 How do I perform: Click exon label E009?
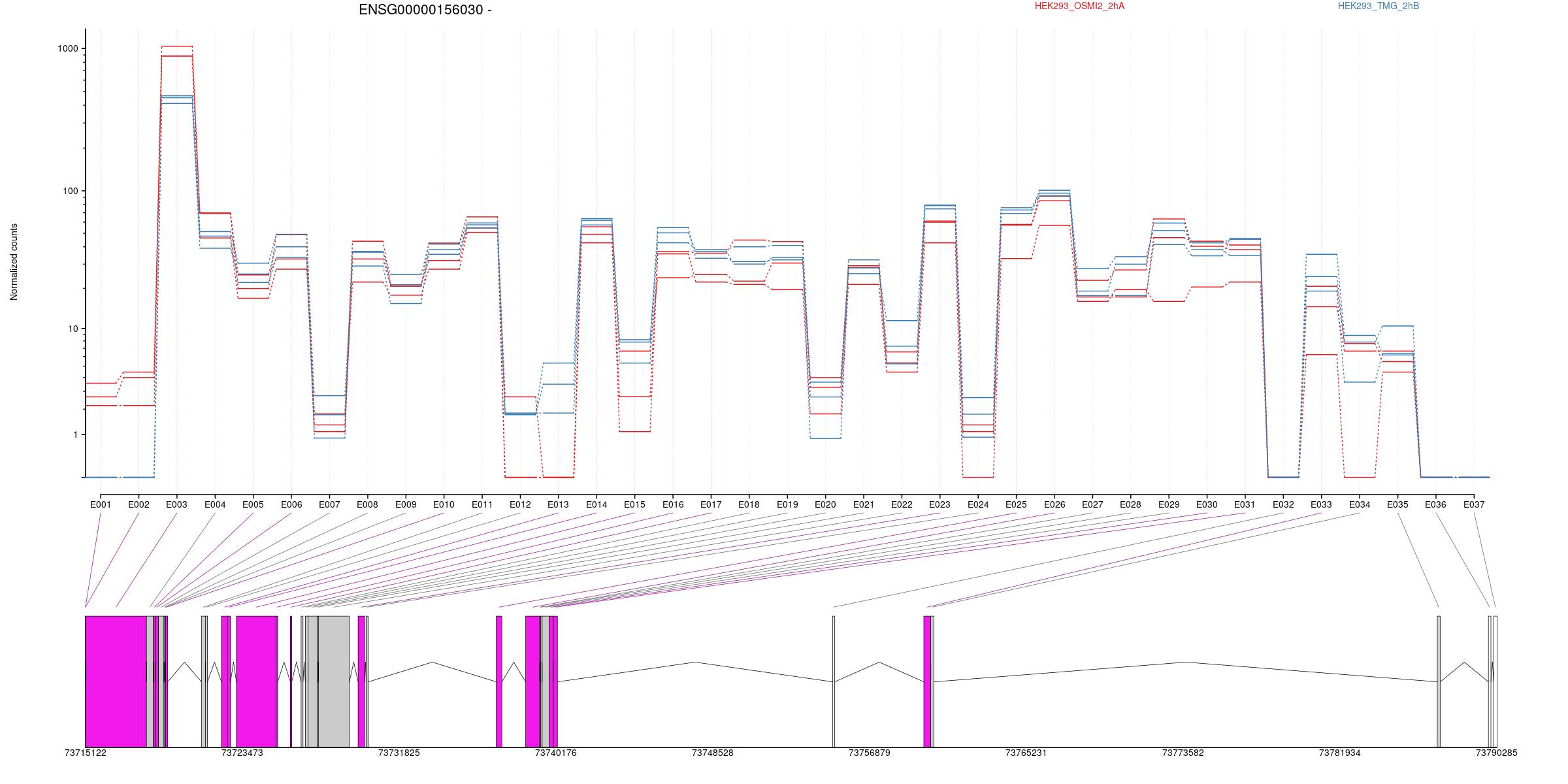(406, 504)
